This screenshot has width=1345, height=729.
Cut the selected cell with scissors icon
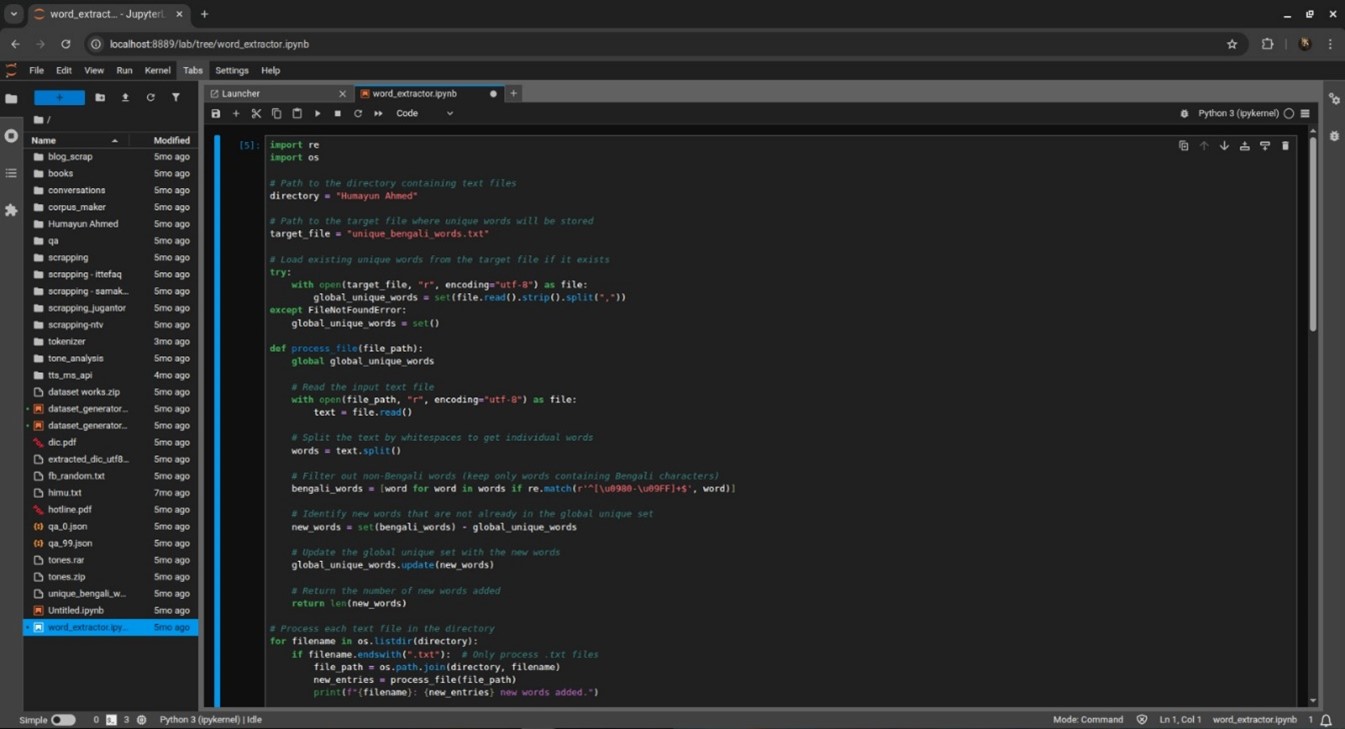tap(256, 114)
